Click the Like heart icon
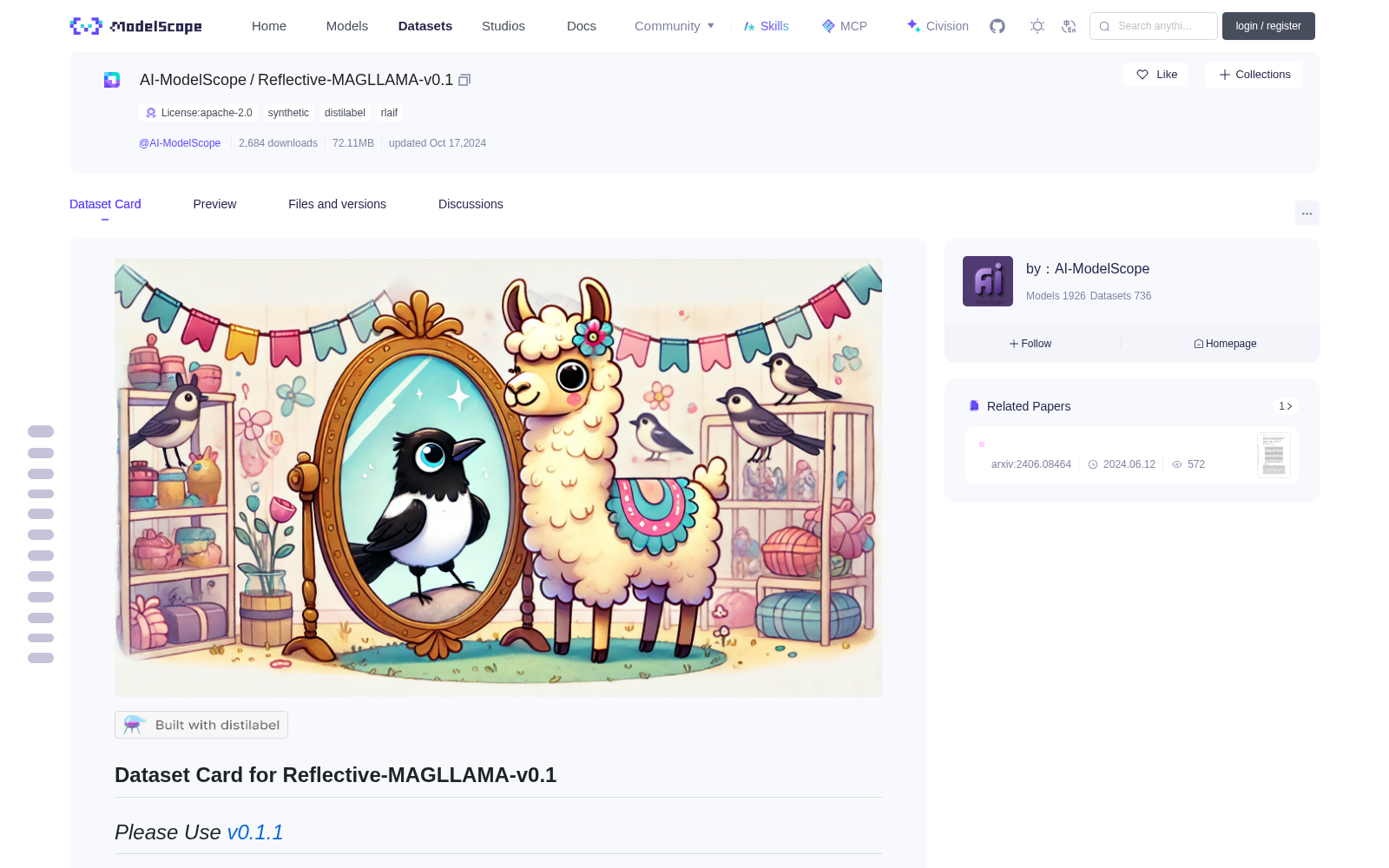This screenshot has height=868, width=1389. (x=1142, y=75)
